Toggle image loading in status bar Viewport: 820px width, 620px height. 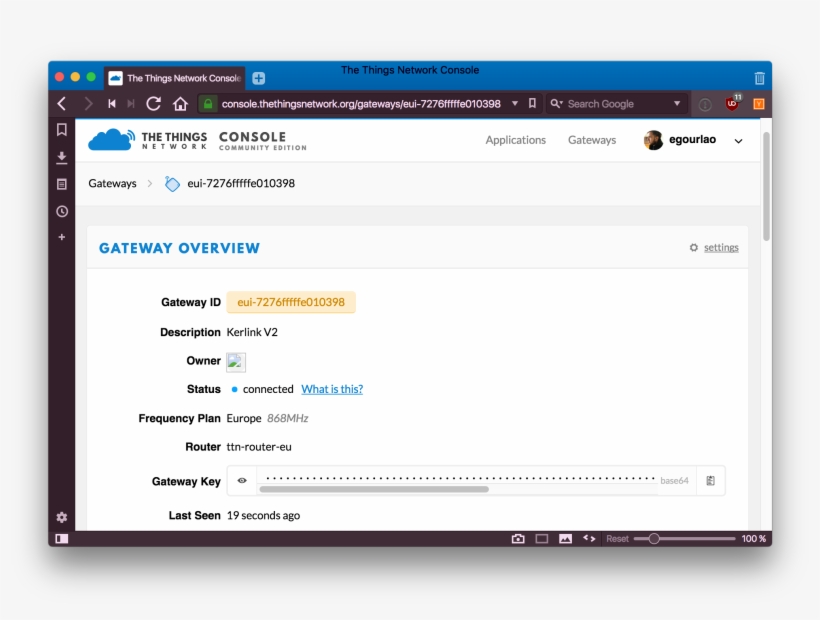(x=565, y=538)
